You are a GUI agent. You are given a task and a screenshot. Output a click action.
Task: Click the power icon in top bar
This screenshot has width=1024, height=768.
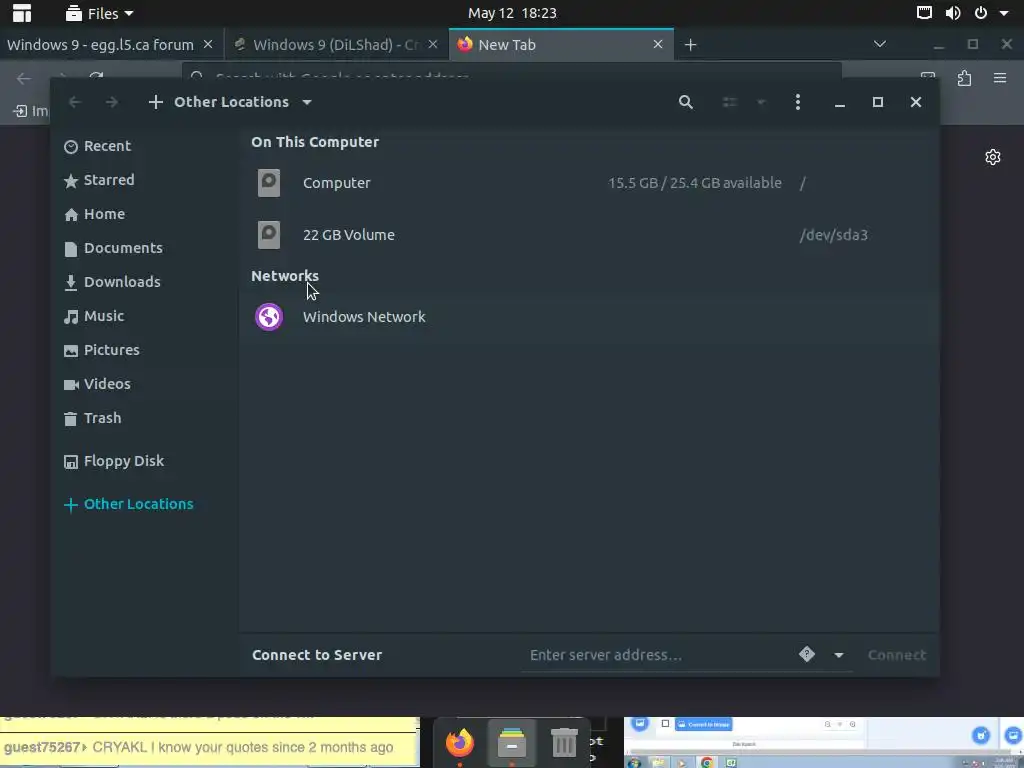981,13
